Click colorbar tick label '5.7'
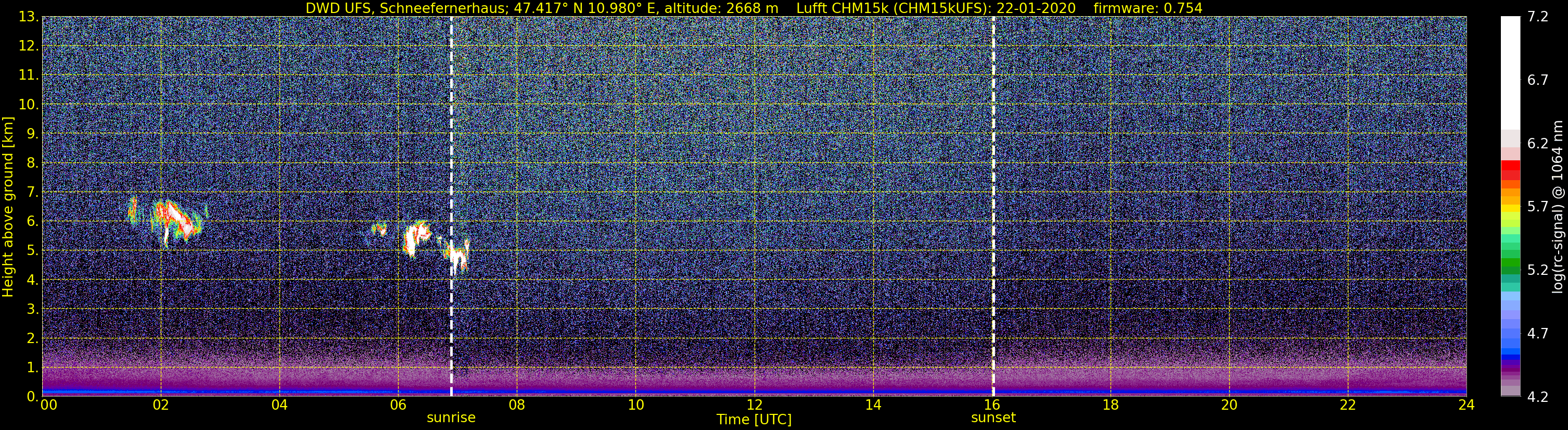Screen dimensions: 1568x430 click(x=1538, y=207)
